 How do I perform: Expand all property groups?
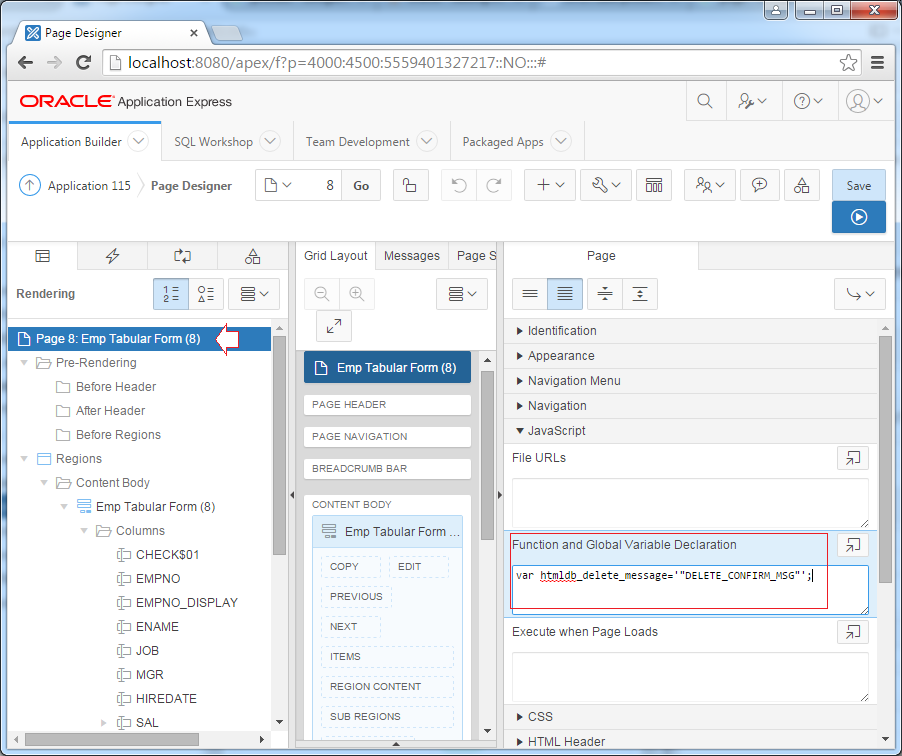[640, 294]
